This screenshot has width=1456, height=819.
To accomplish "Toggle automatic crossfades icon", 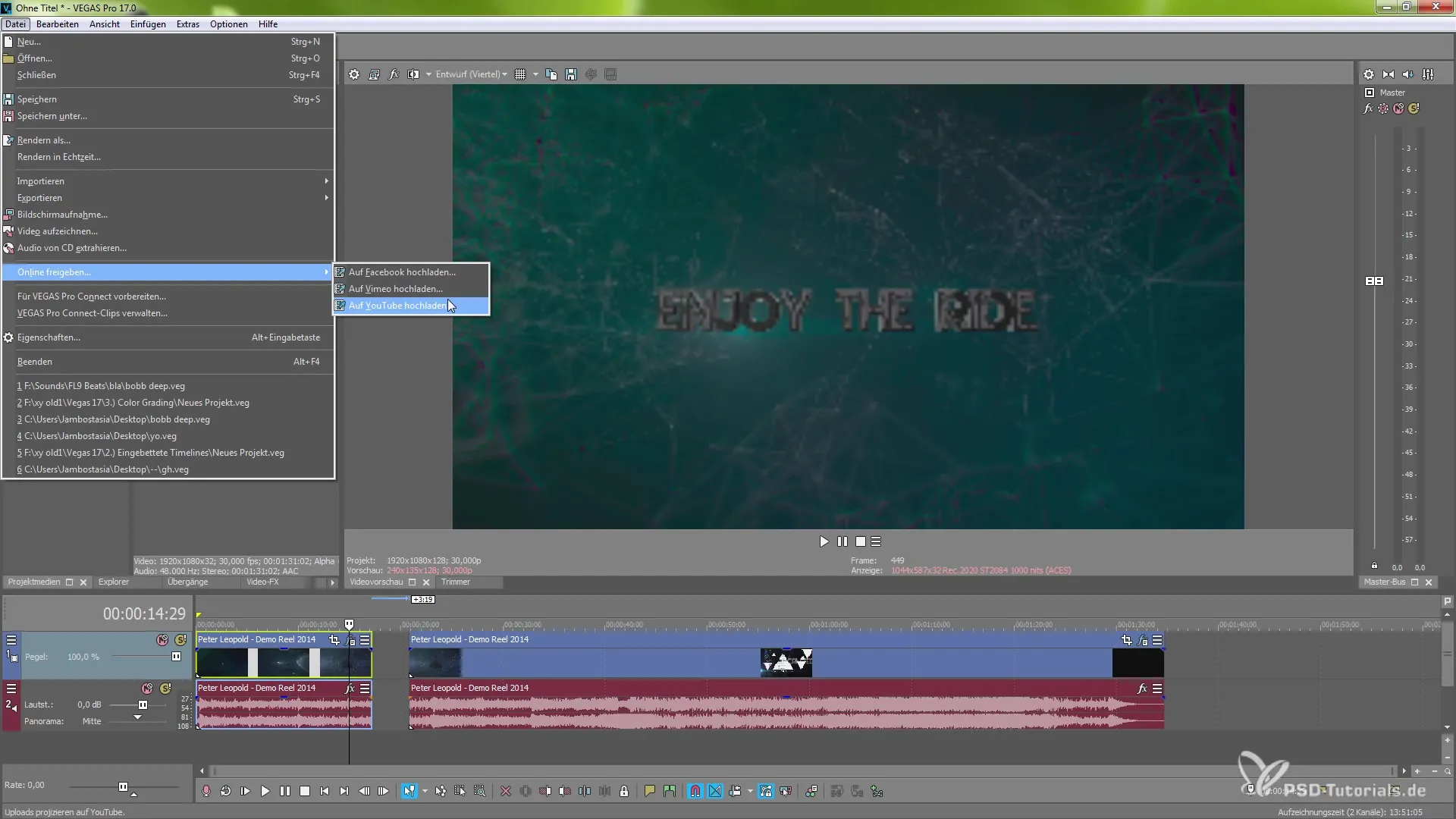I will click(x=715, y=791).
